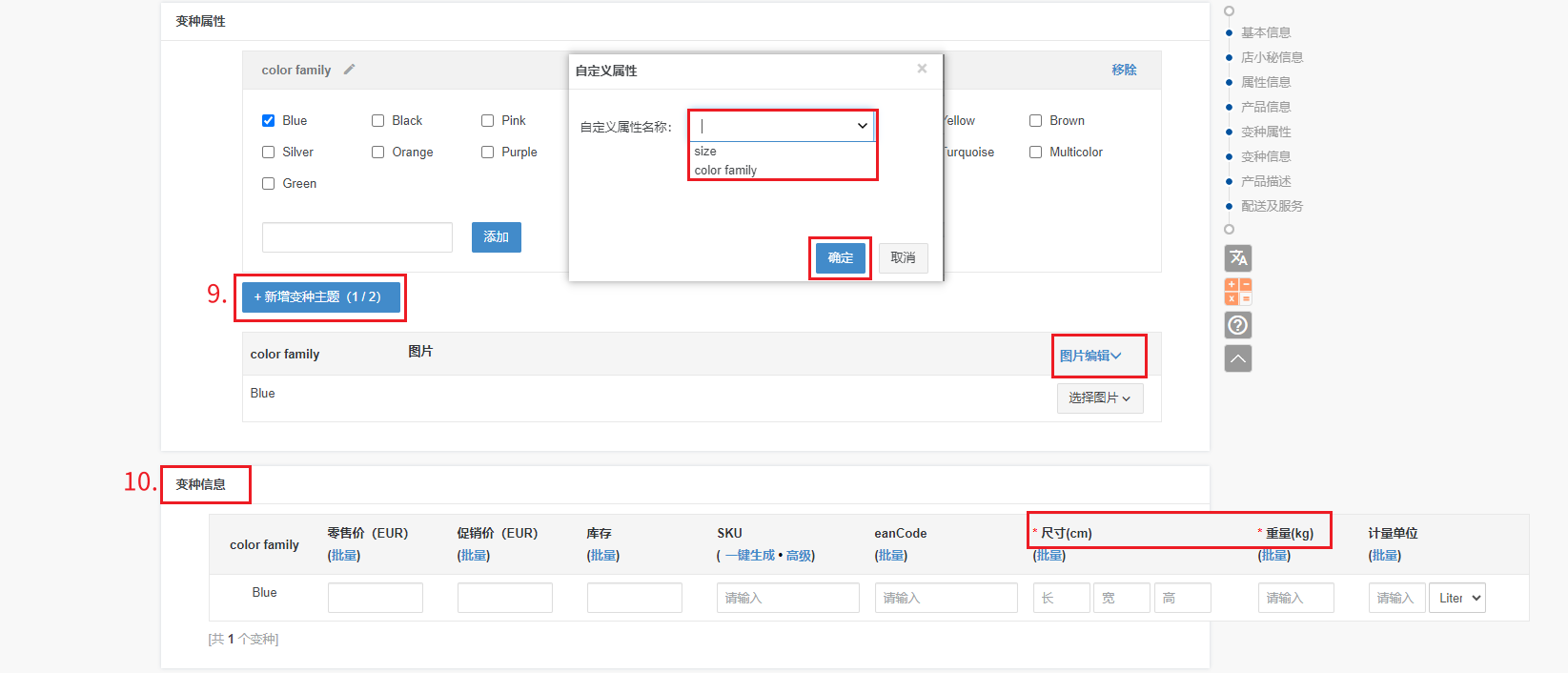Image resolution: width=1568 pixels, height=673 pixels.
Task: Choose 'size' from the attribute list
Action: [705, 152]
